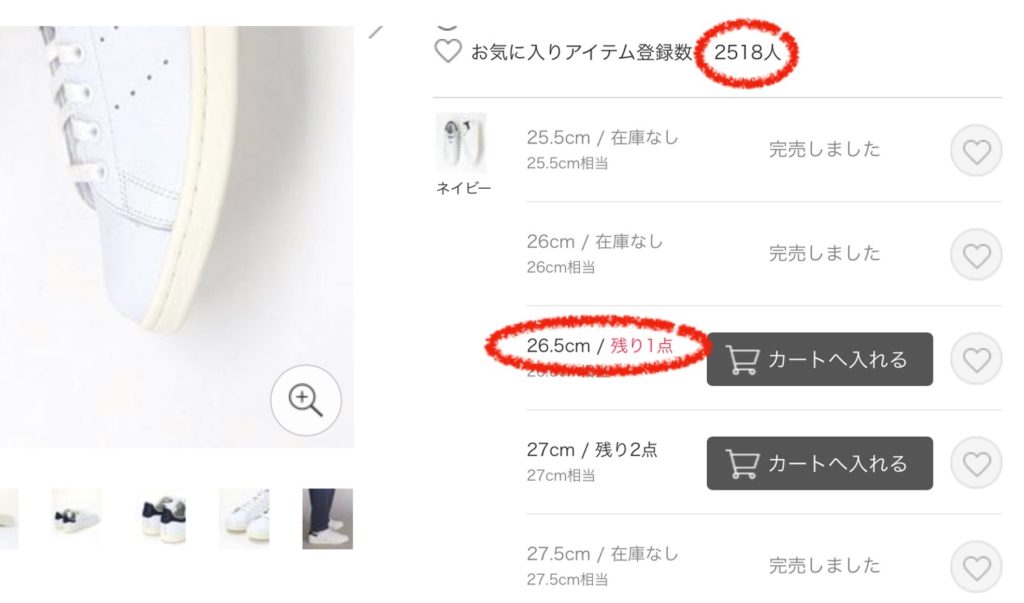Click the magnifier zoom icon on product image
This screenshot has width=1024, height=603.
click(x=306, y=400)
